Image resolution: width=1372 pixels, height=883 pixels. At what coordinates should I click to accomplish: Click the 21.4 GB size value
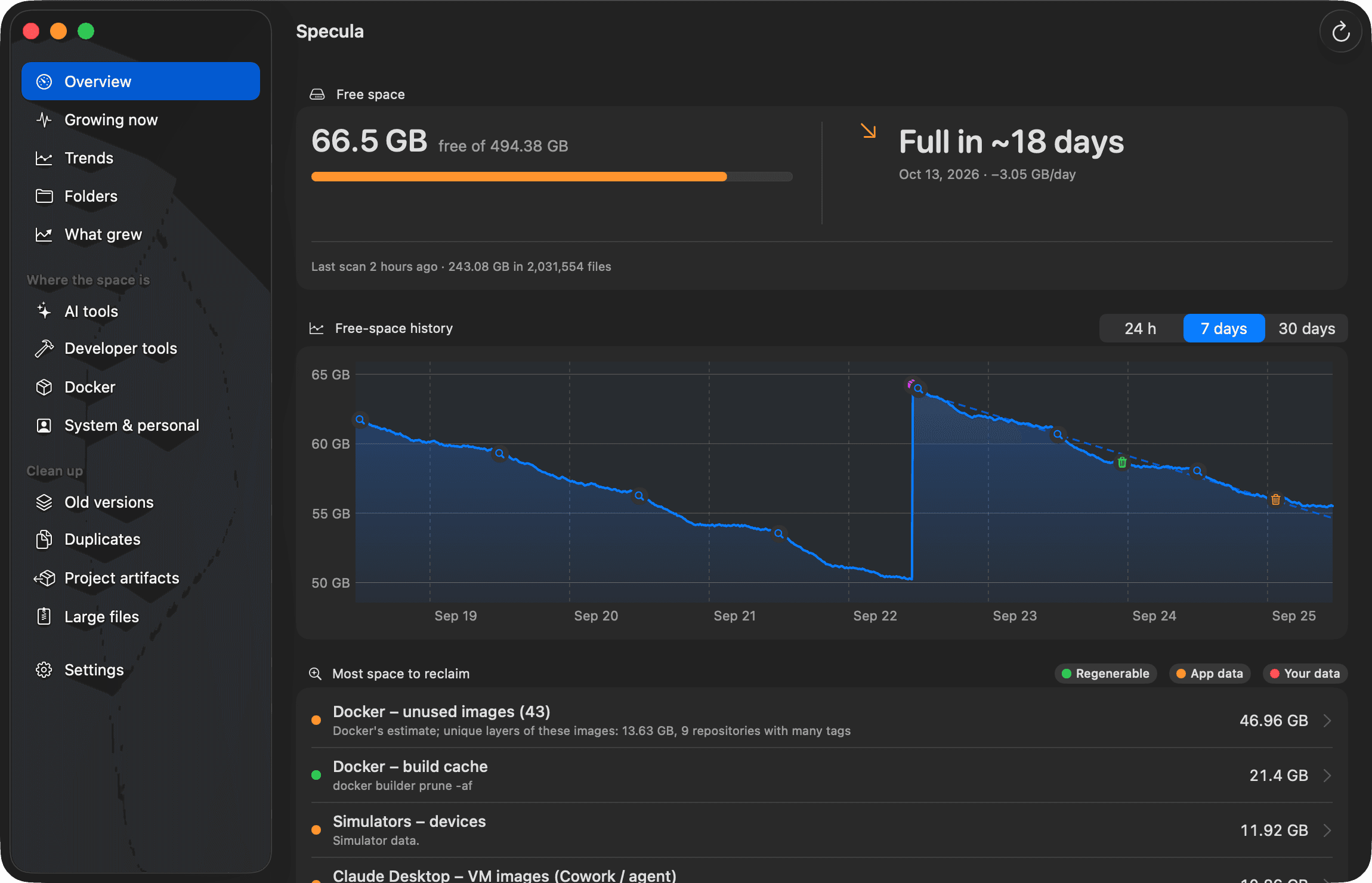[x=1279, y=776]
